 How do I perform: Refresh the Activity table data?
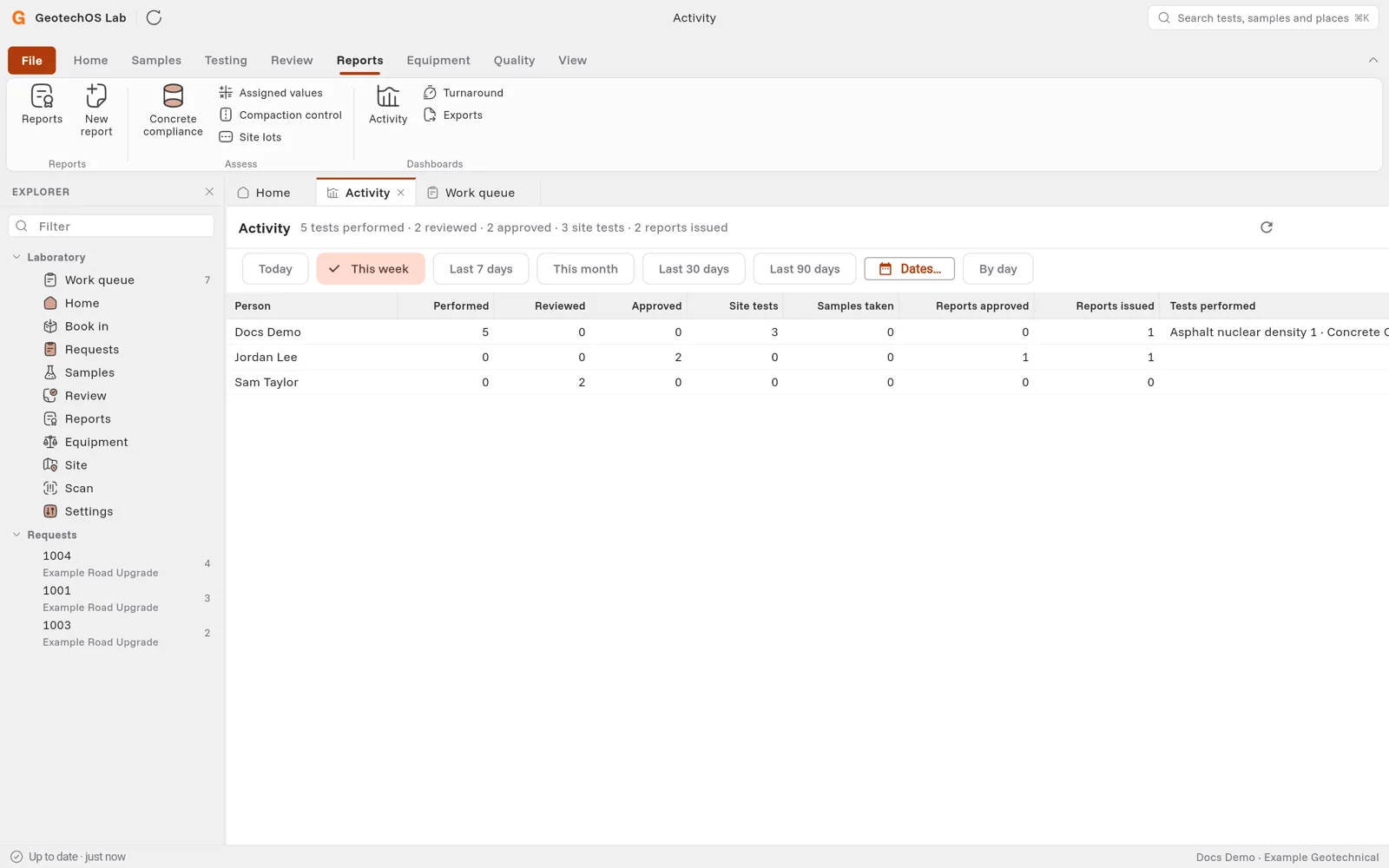click(1267, 227)
